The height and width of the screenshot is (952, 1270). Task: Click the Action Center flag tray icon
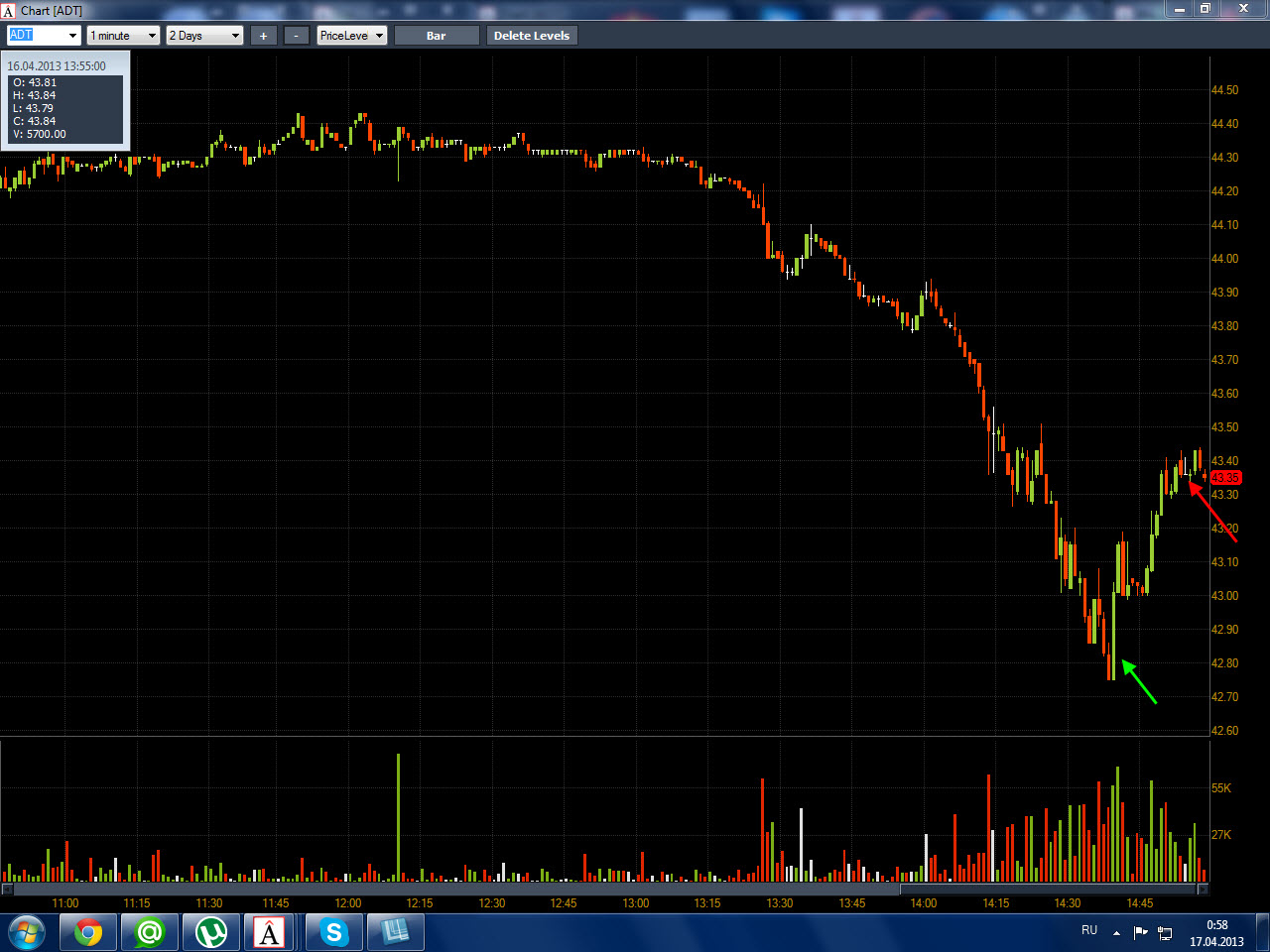[x=1140, y=932]
